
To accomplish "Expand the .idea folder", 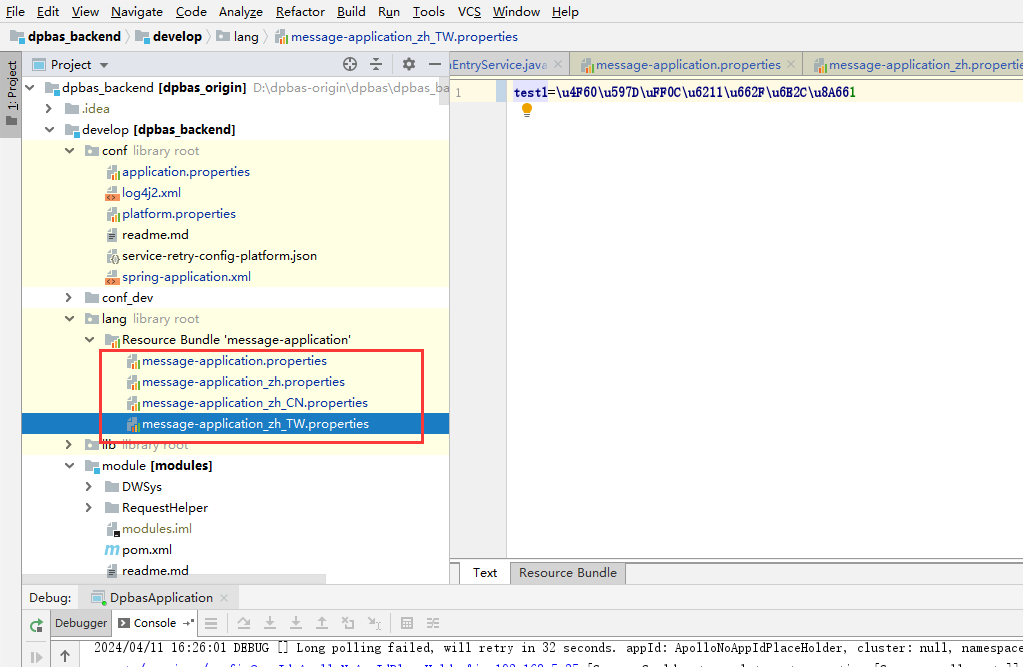I will click(49, 108).
